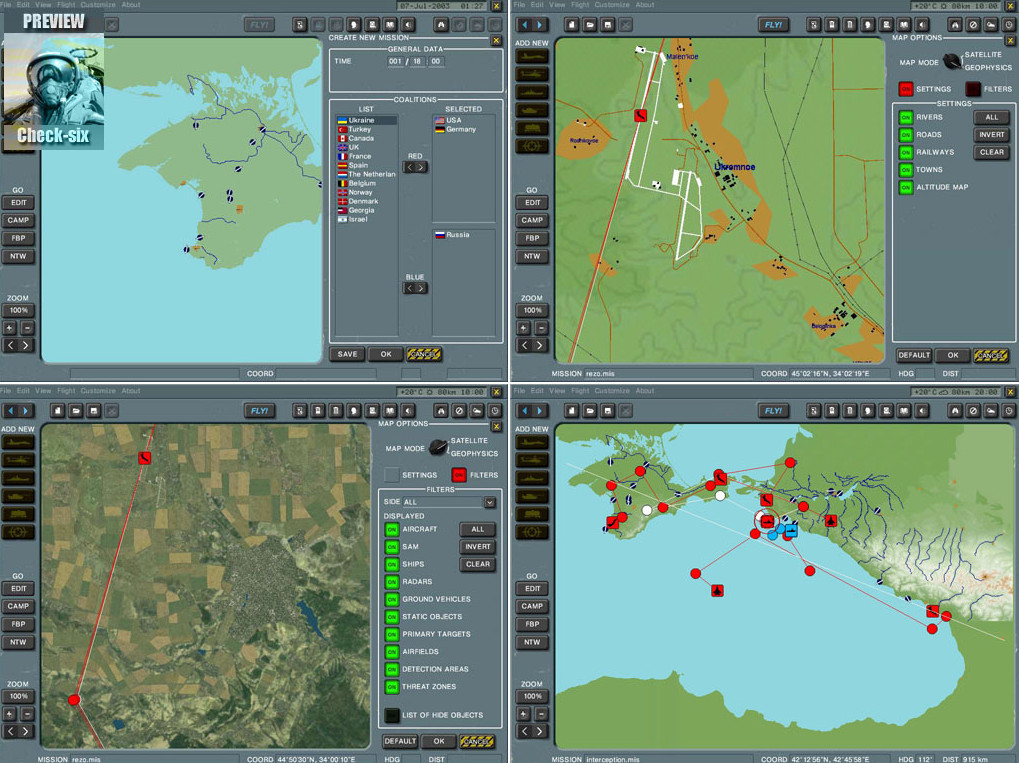
Task: Disable AIRCRAFT display filter
Action: 392,529
